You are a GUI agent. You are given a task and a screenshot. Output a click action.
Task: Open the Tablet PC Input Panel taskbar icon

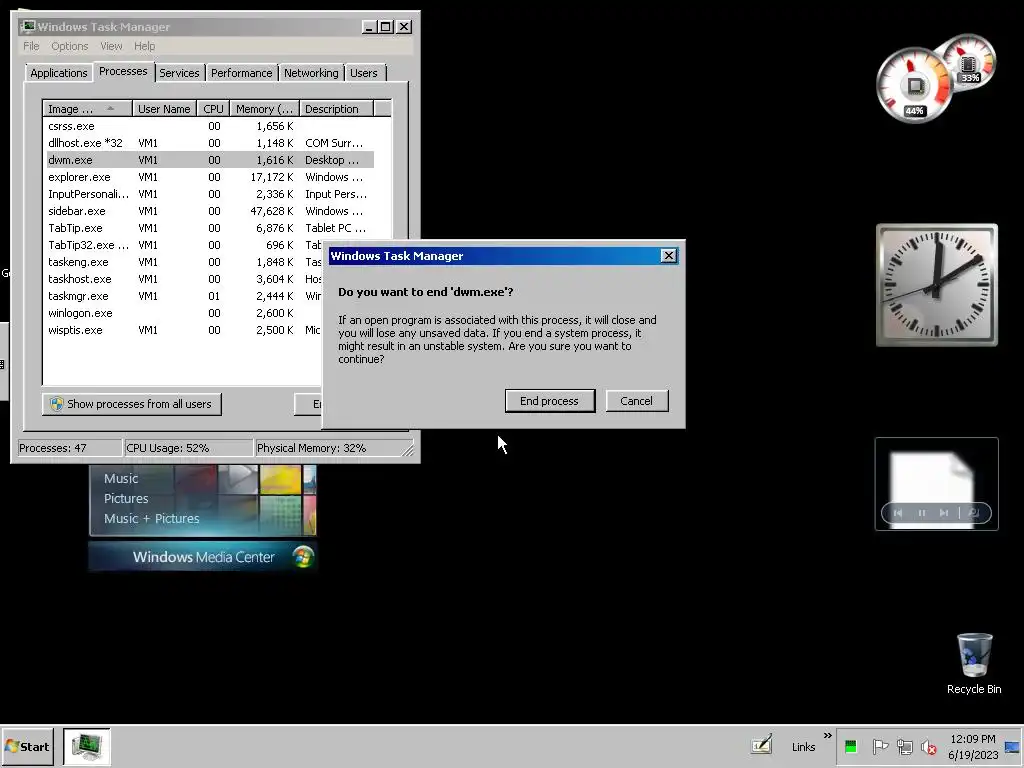[x=761, y=744]
